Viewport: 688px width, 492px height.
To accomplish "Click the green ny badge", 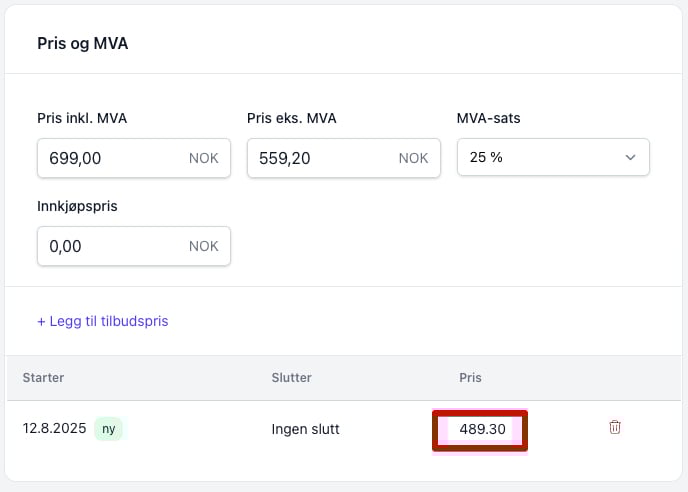I will (x=109, y=428).
